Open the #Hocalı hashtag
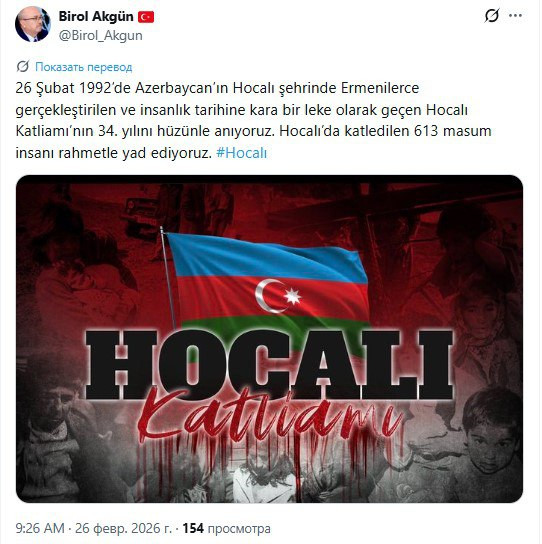Image resolution: width=542 pixels, height=544 pixels. coord(242,153)
